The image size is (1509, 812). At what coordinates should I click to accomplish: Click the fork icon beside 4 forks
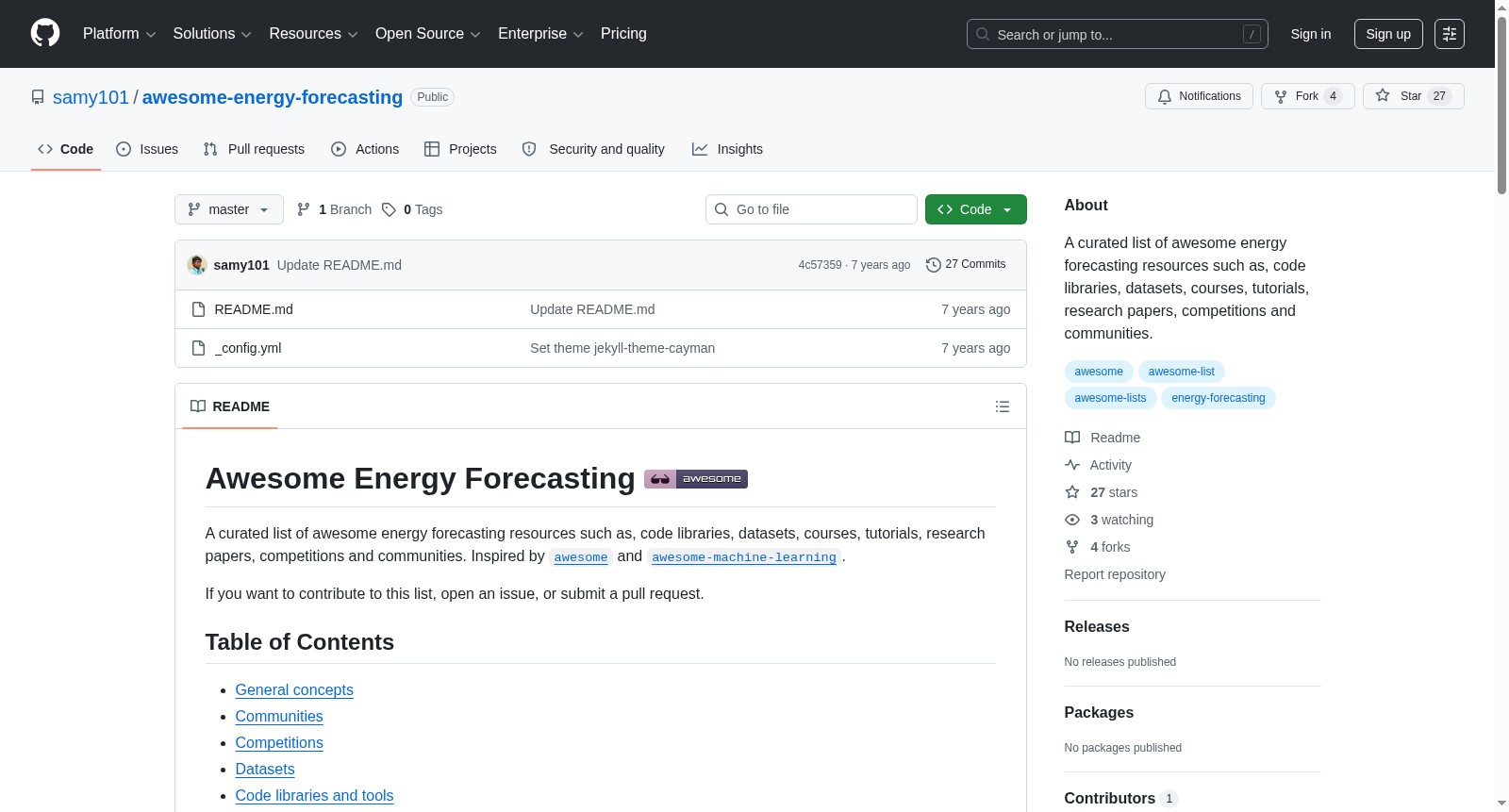pos(1072,547)
